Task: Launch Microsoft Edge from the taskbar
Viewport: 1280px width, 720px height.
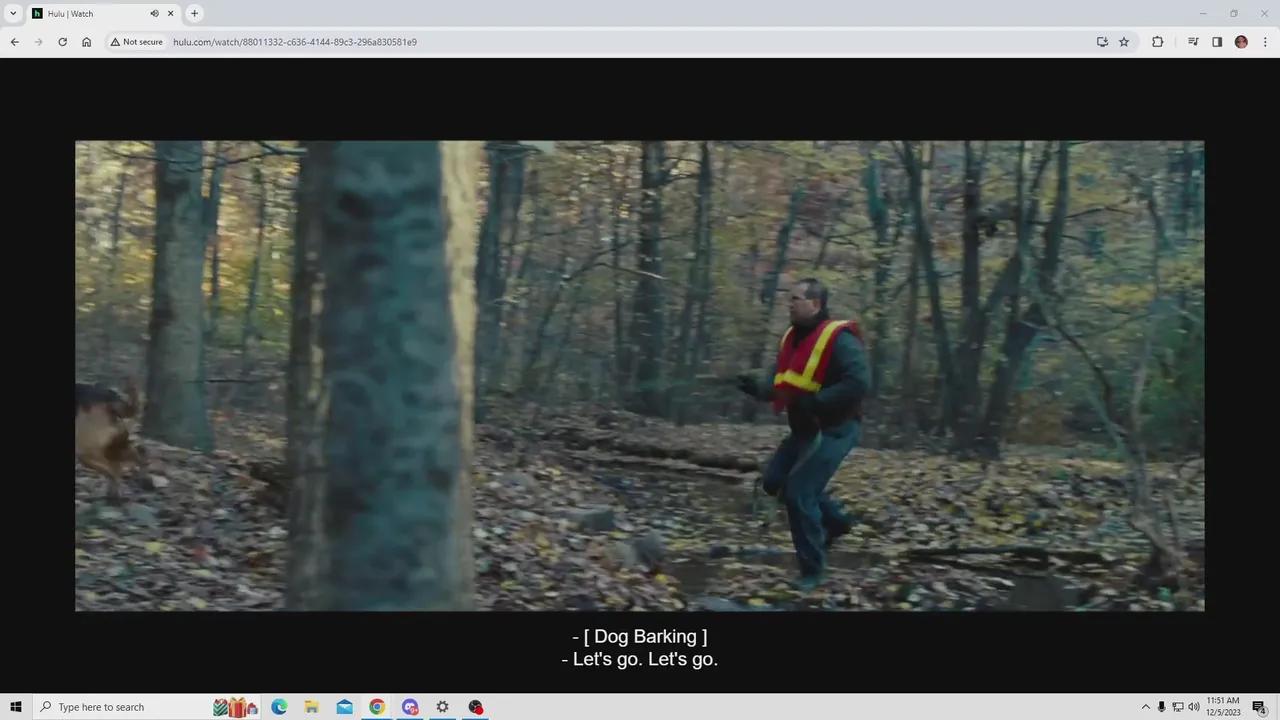Action: click(x=279, y=707)
